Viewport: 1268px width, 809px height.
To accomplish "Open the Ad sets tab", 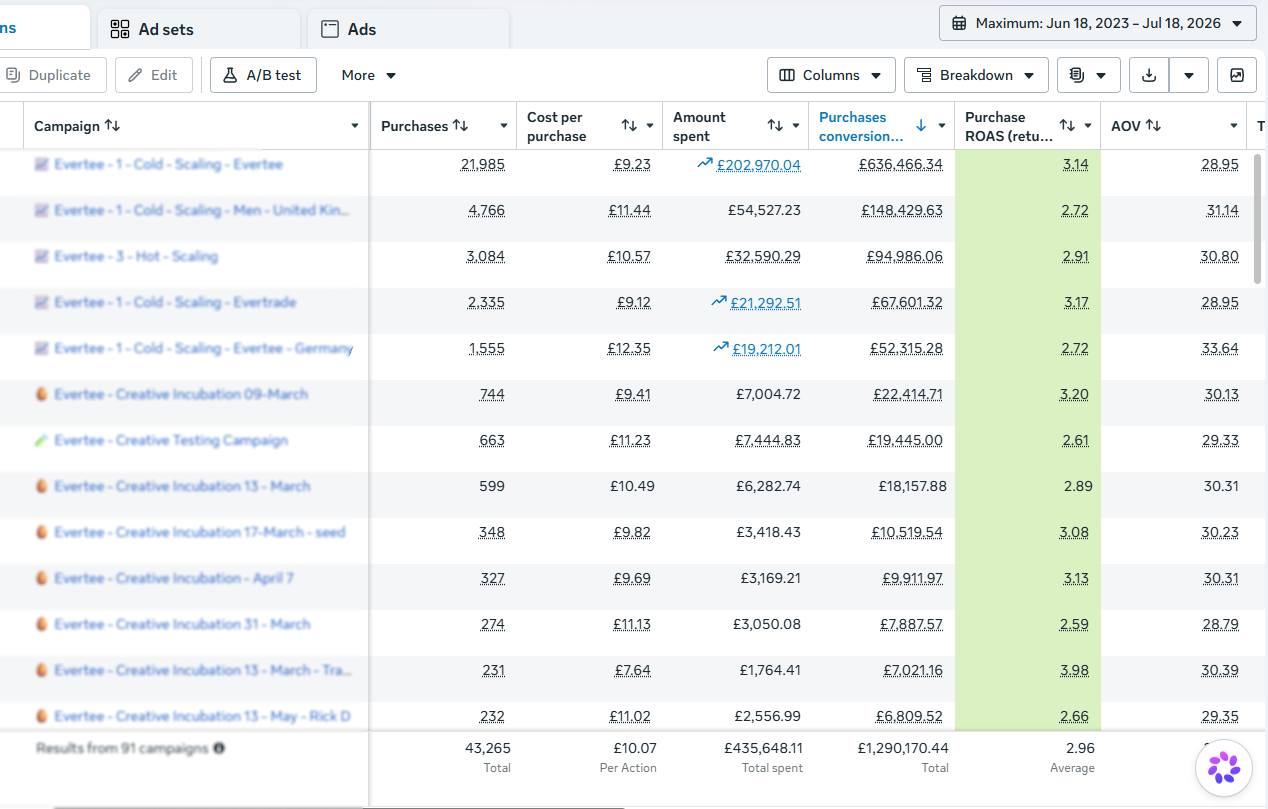I will tap(199, 29).
